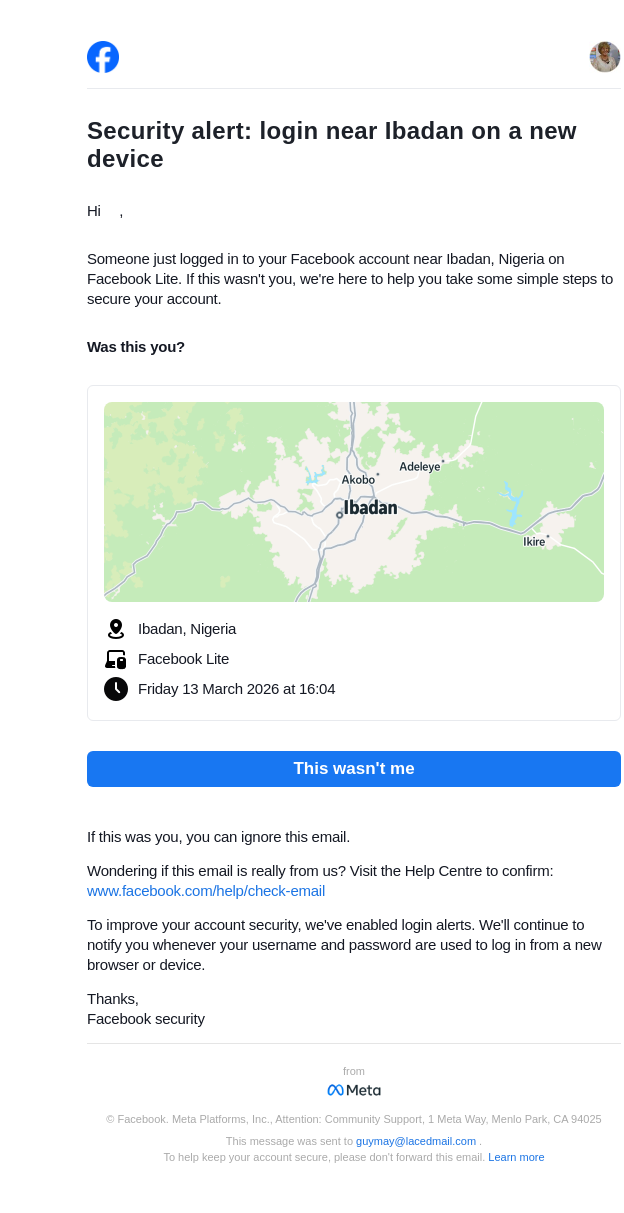This screenshot has width=624, height=1213.
Task: Click the profile picture avatar
Action: coord(605,57)
